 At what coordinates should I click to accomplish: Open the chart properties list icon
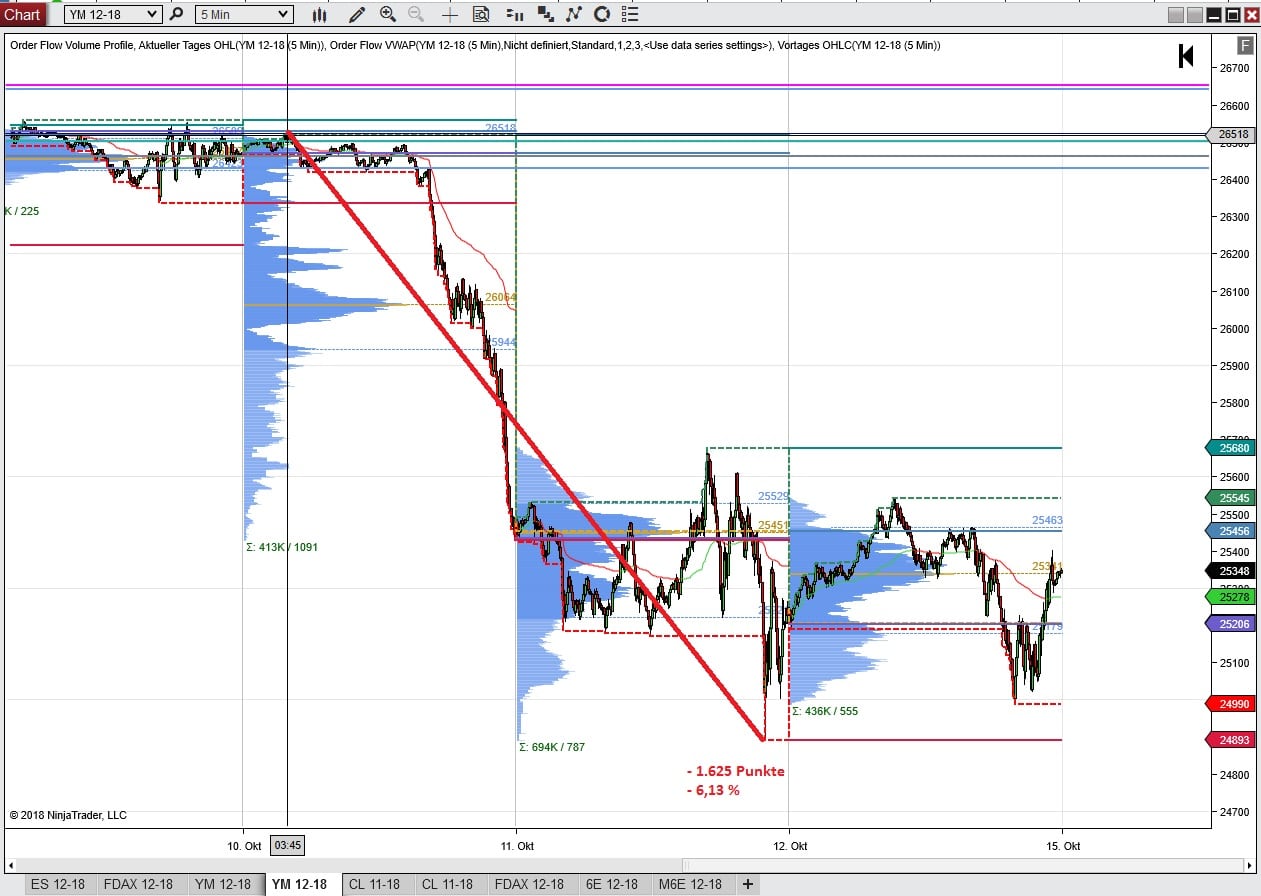(629, 15)
